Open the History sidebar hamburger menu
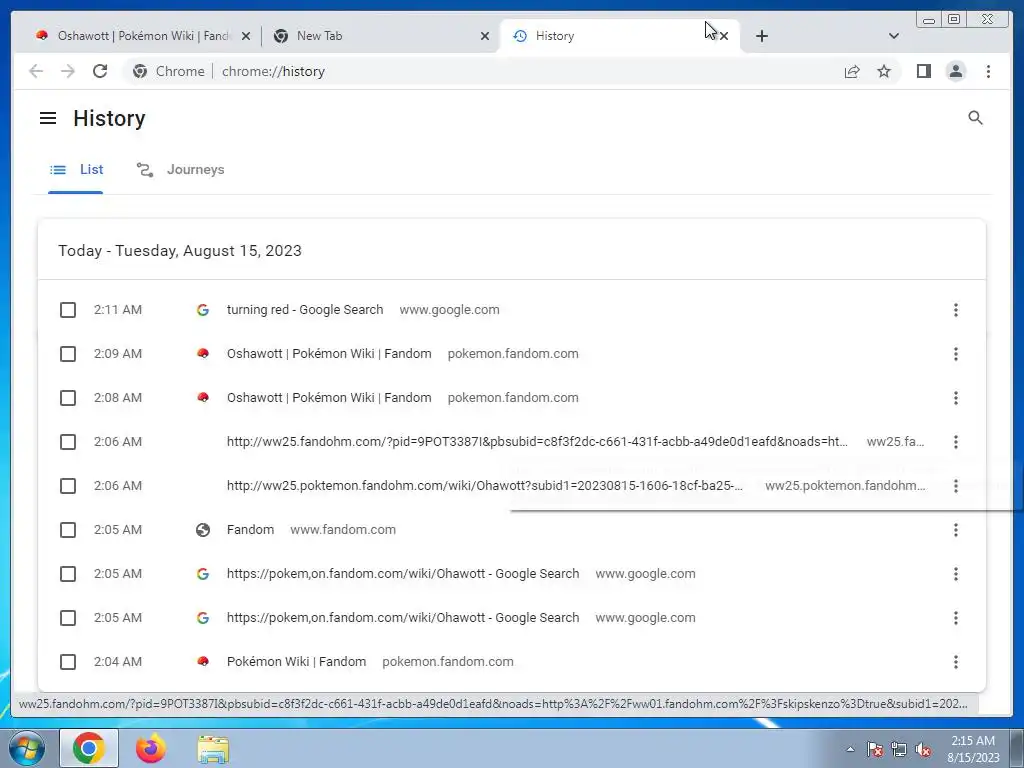Screen dimensions: 1024x768 point(48,118)
